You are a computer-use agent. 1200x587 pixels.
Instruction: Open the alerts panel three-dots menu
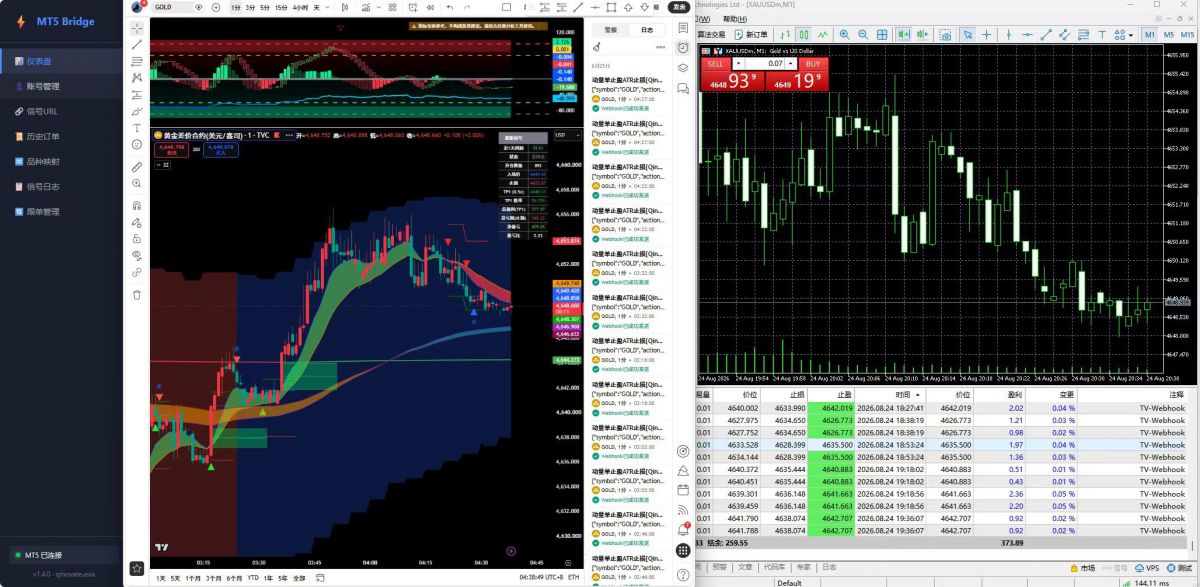pyautogui.click(x=660, y=47)
